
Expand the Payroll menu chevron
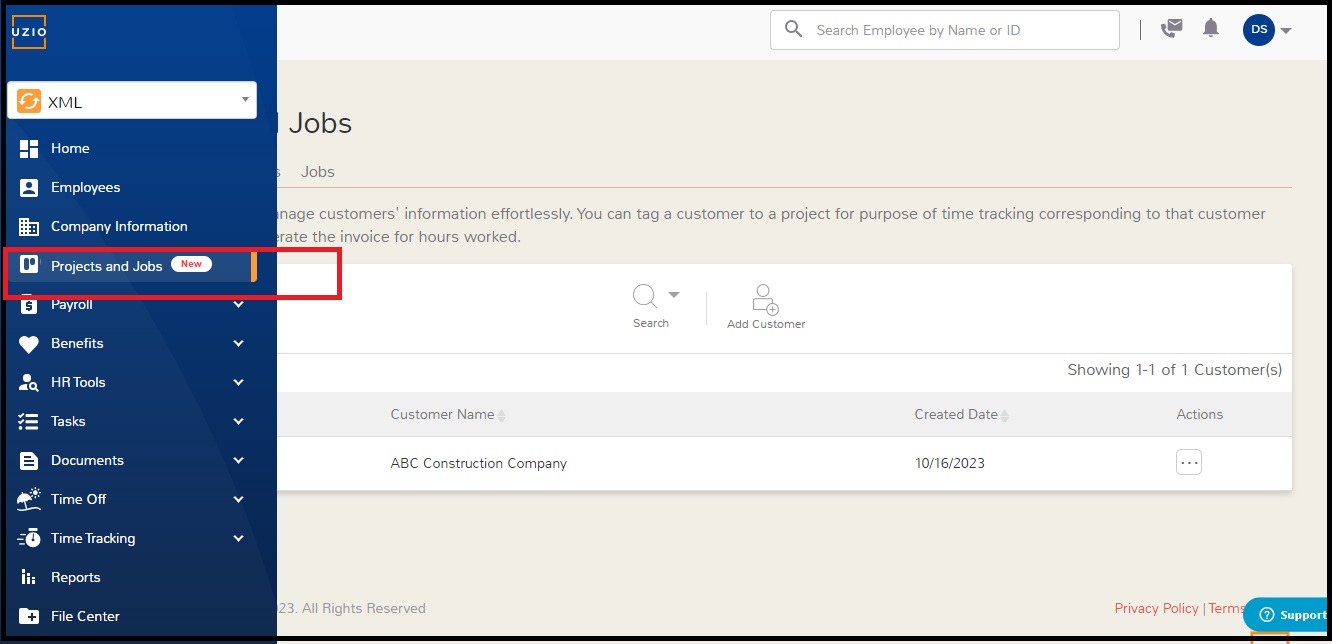tap(238, 304)
